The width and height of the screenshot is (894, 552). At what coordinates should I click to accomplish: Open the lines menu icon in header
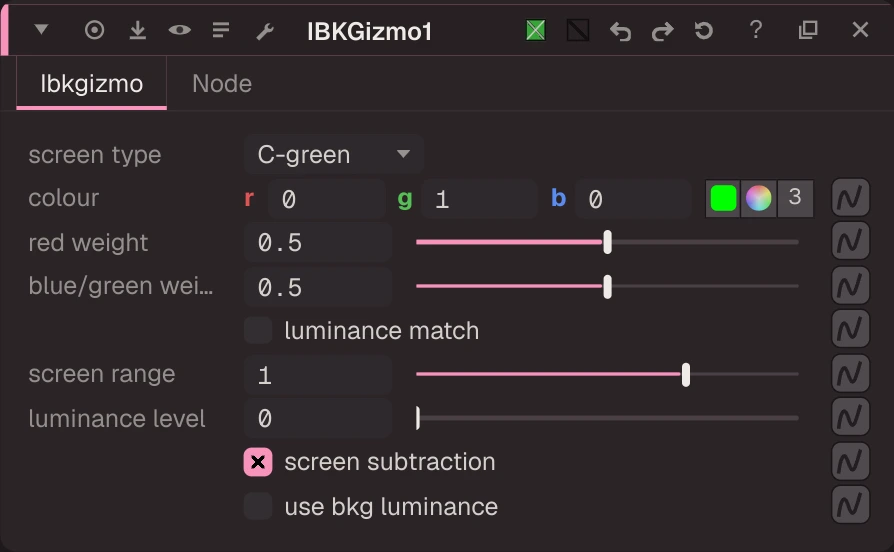pos(221,30)
